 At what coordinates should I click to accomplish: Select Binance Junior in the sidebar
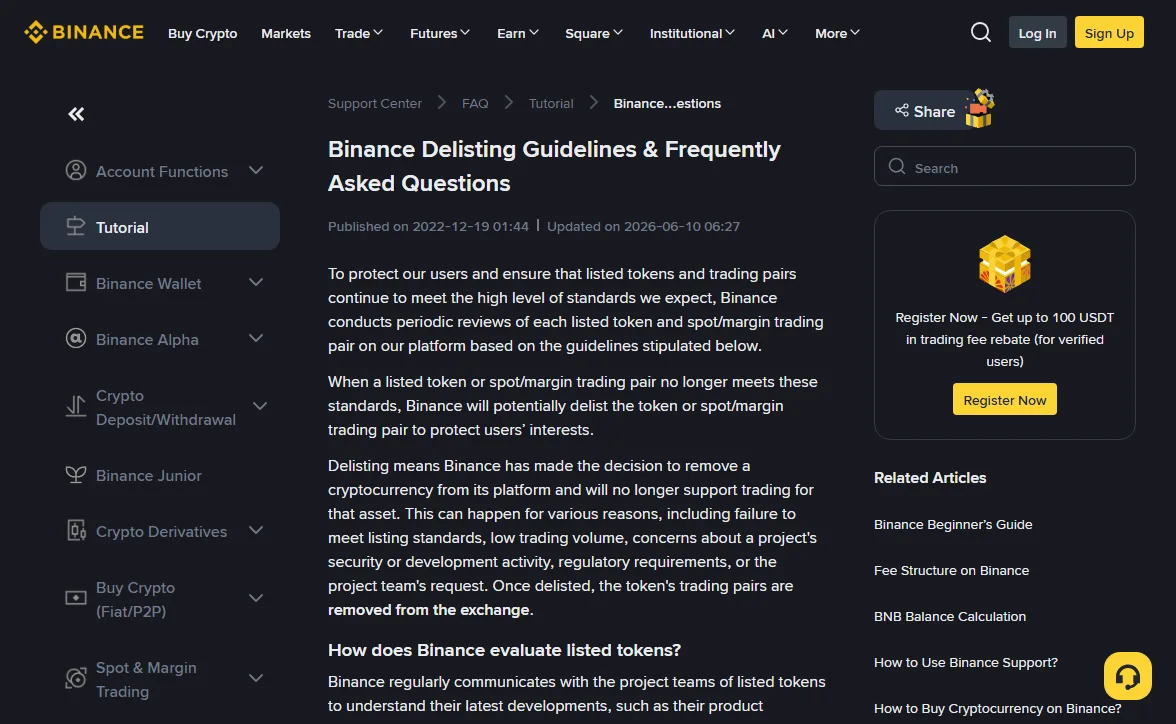pos(148,475)
